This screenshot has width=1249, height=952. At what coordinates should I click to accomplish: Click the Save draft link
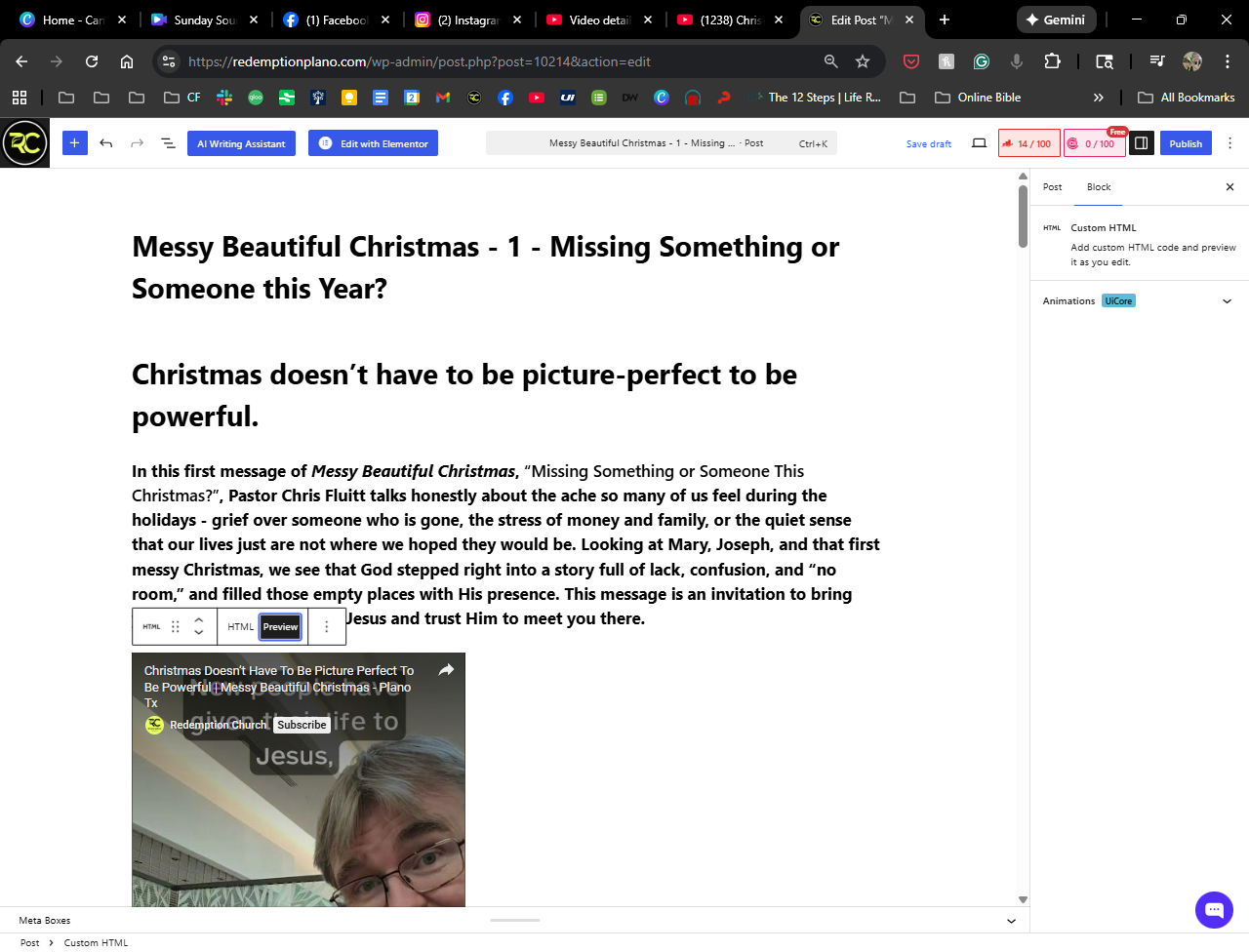coord(928,144)
